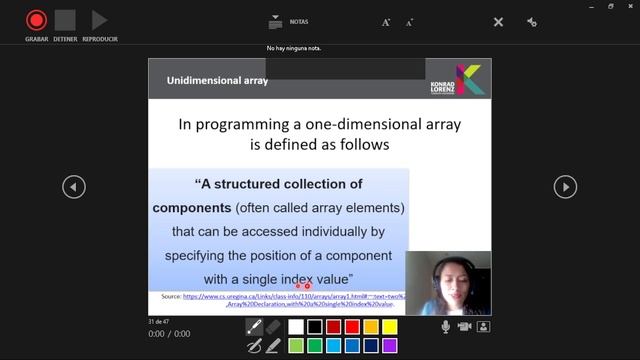Select the eraser tool
Screen dimensions: 640x360
click(x=273, y=327)
